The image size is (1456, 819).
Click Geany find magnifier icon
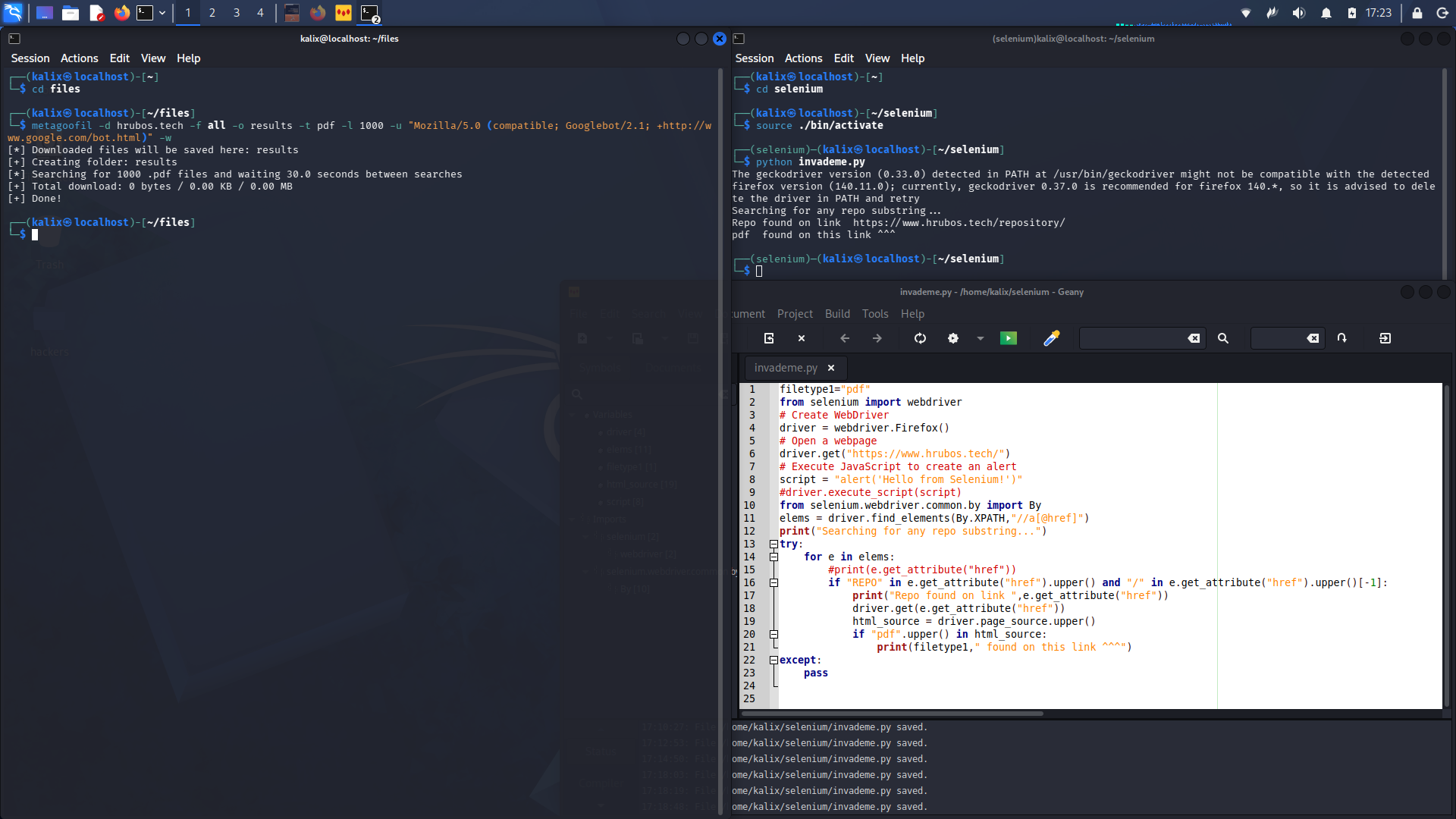pos(1223,338)
